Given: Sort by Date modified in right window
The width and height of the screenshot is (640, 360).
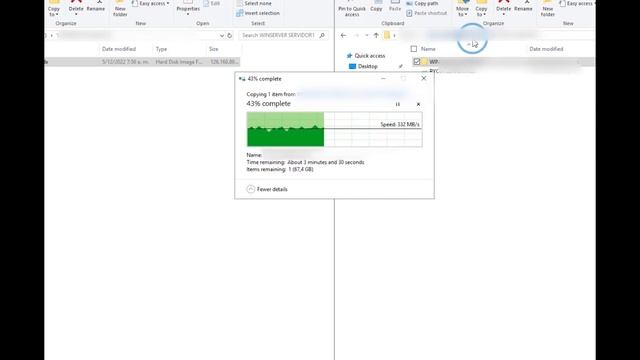Looking at the screenshot, I should pyautogui.click(x=546, y=49).
